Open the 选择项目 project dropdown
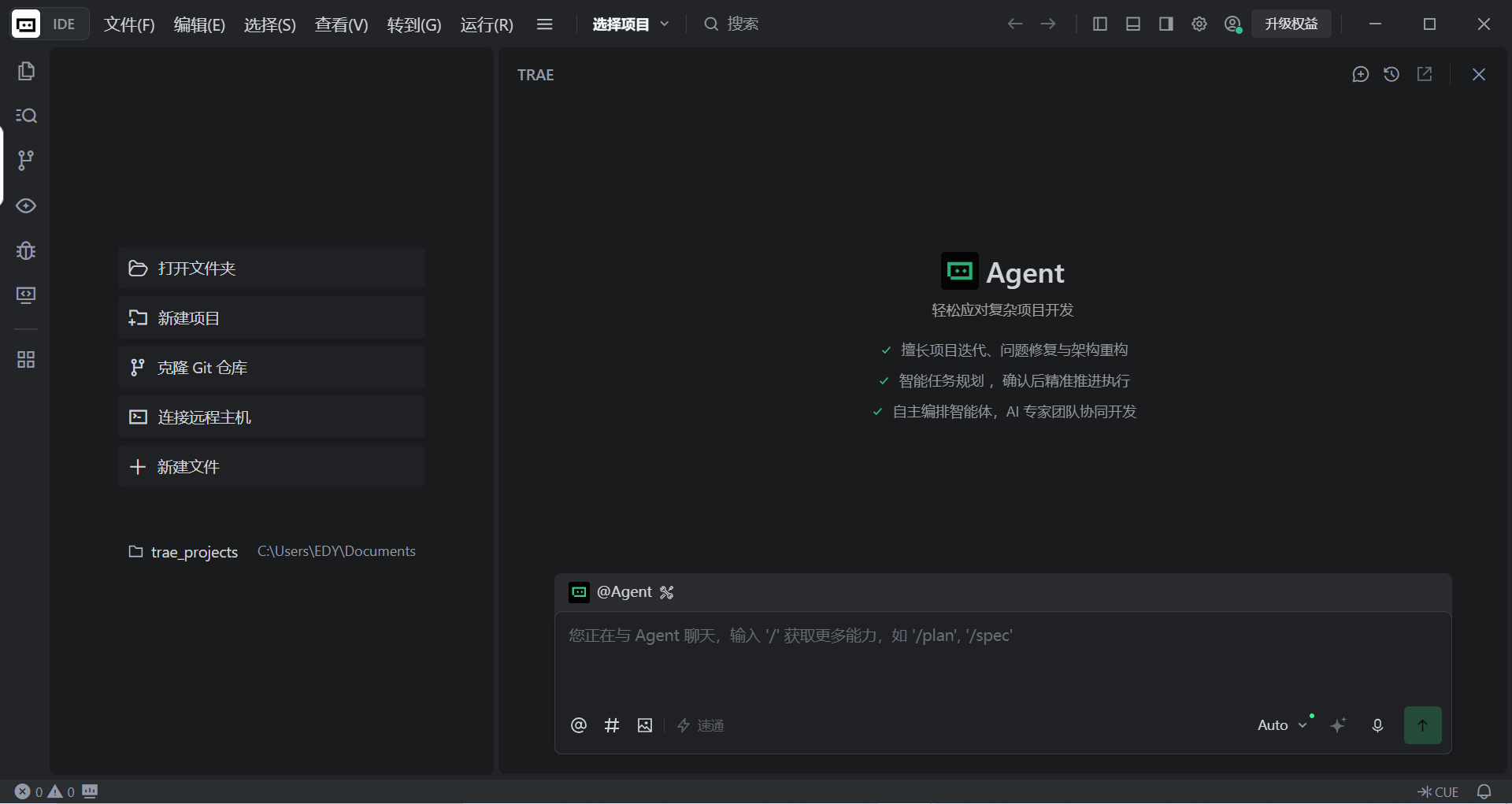The width and height of the screenshot is (1512, 804). [631, 24]
